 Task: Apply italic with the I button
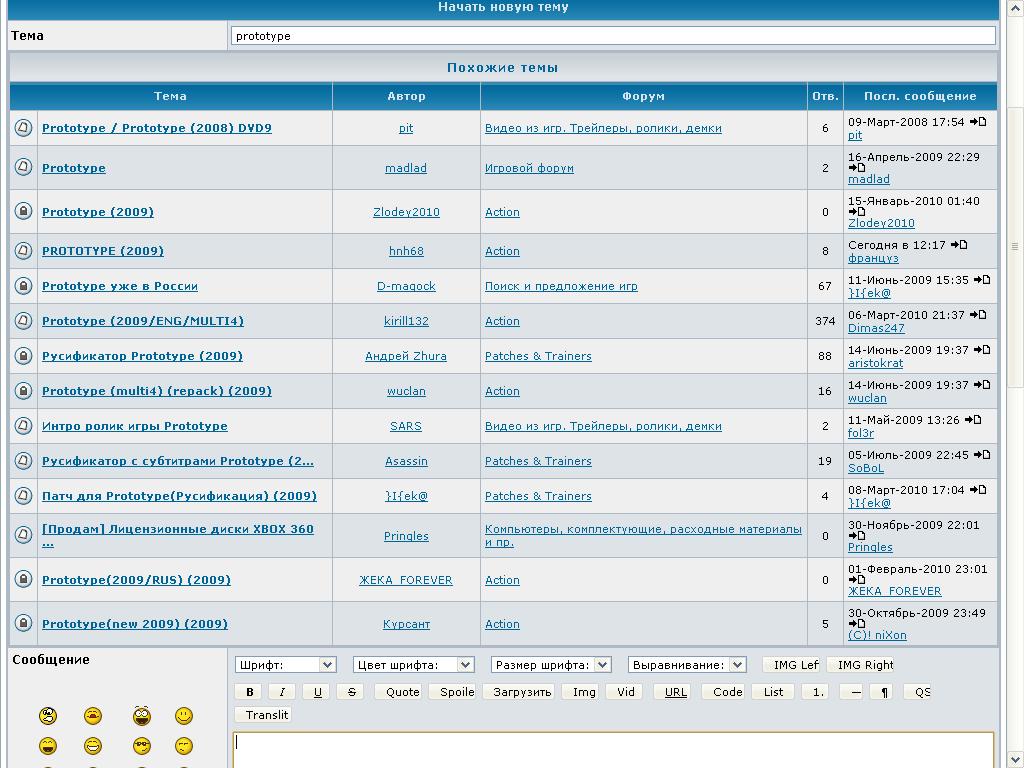click(x=282, y=691)
